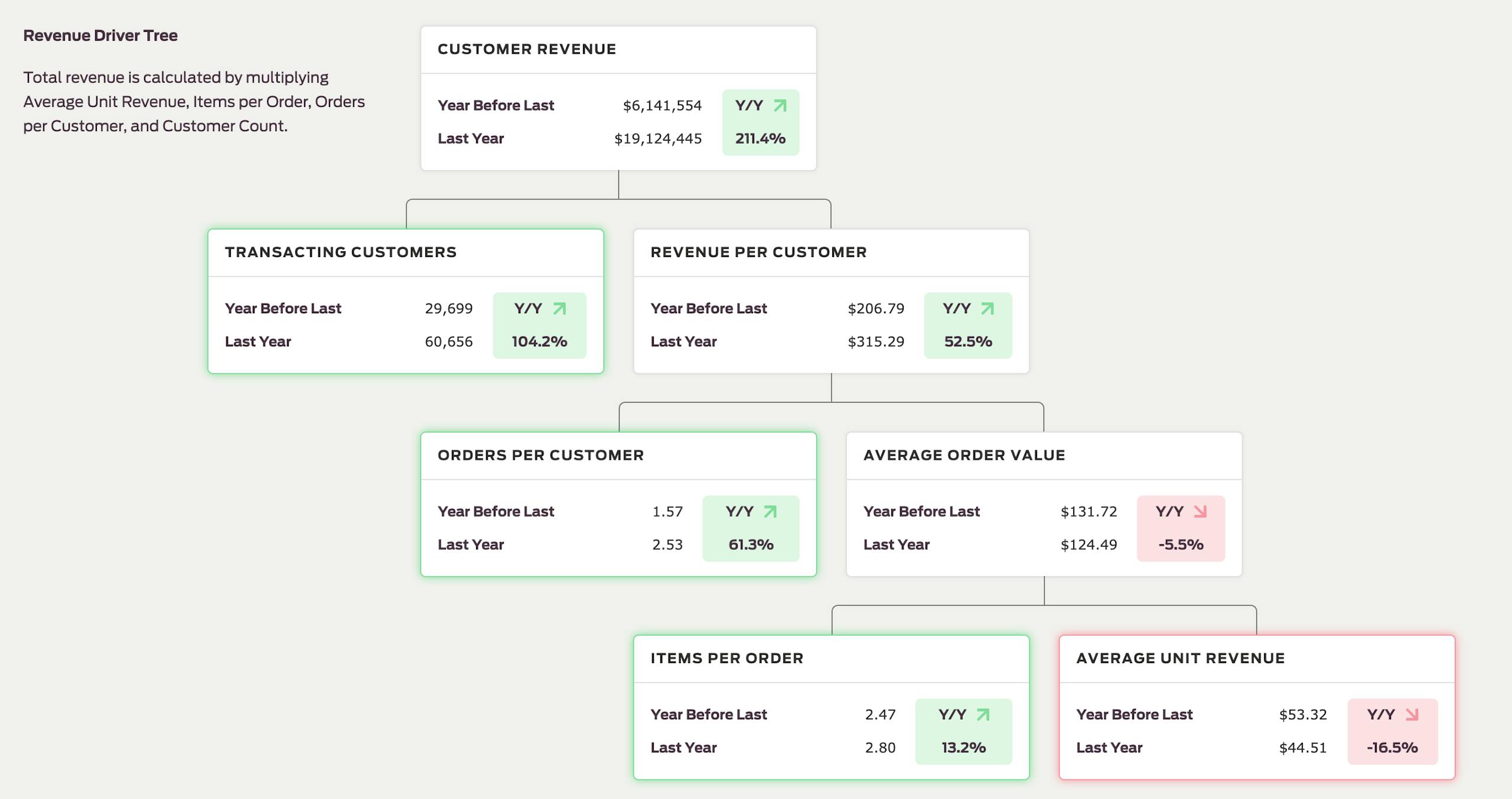Click Average Unit Revenue red down-arrow

point(1412,714)
